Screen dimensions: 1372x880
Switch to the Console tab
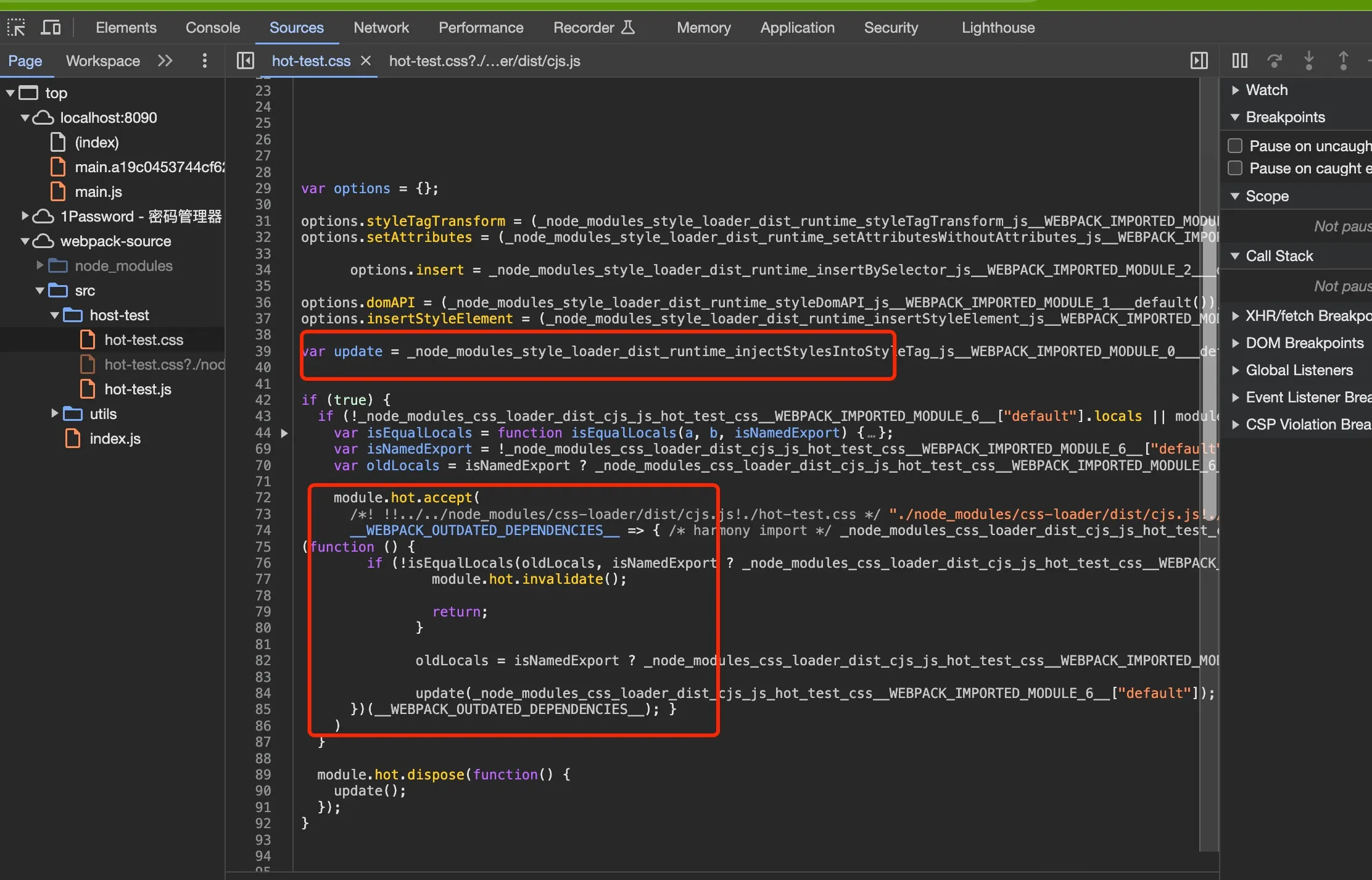point(213,28)
